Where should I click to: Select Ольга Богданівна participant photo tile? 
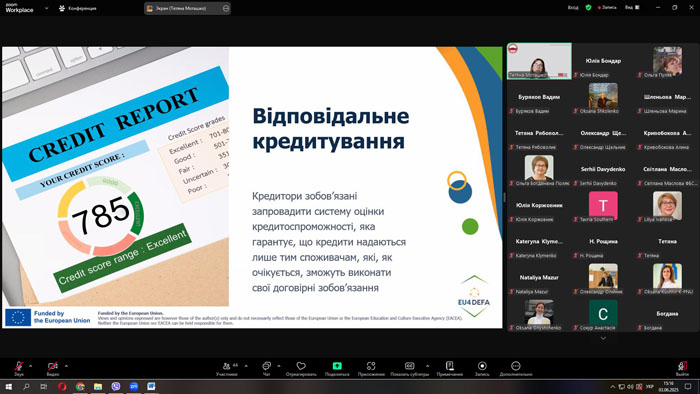tap(539, 170)
